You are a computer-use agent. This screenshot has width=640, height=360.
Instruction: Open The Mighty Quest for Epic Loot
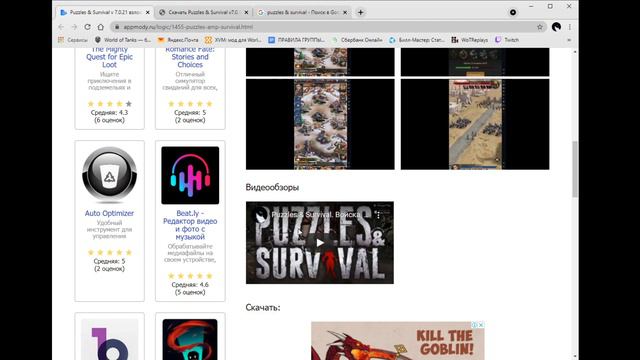click(109, 57)
